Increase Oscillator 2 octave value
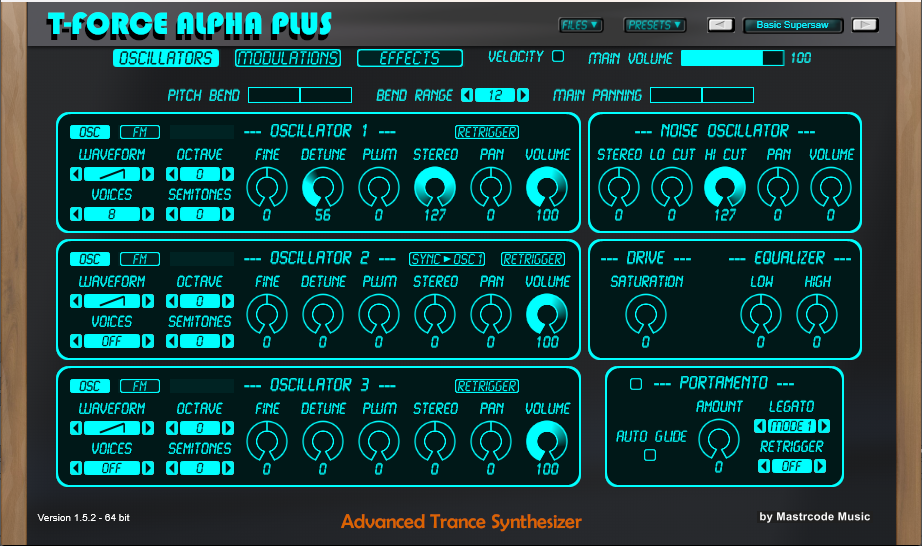 click(228, 301)
